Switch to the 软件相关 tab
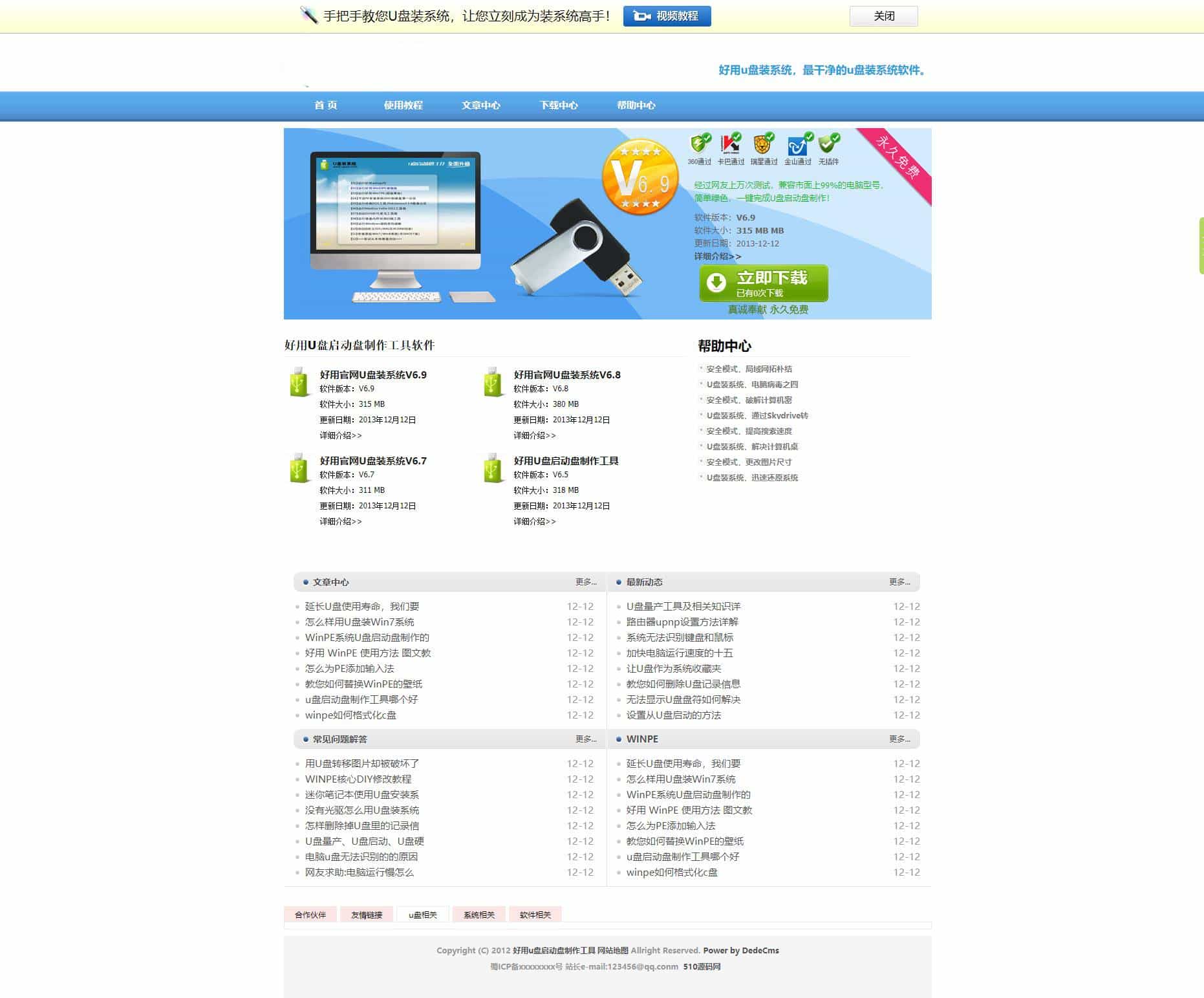 click(x=535, y=915)
